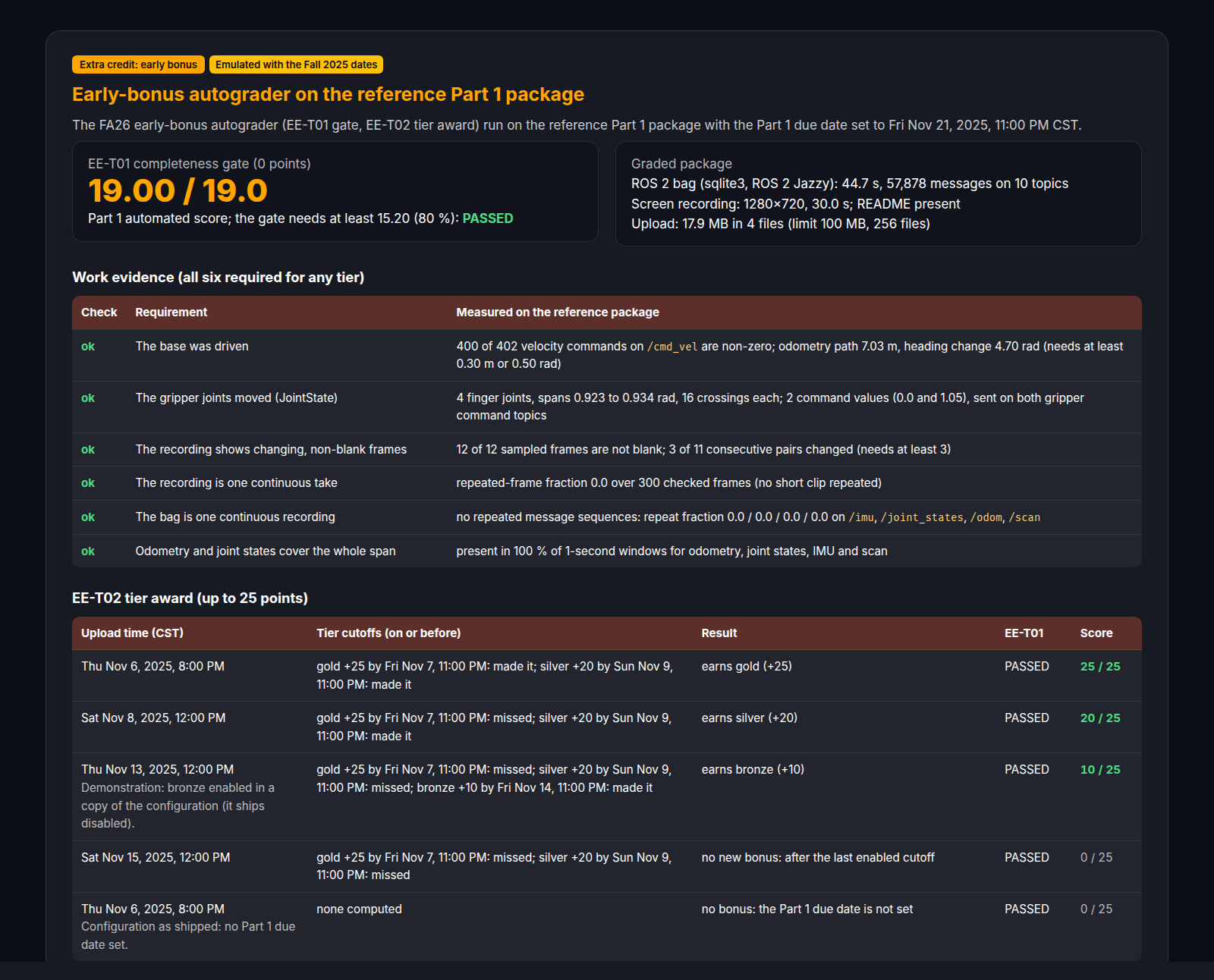Click the 'EE-T02 tier award' section heading
This screenshot has width=1214, height=980.
click(x=190, y=598)
